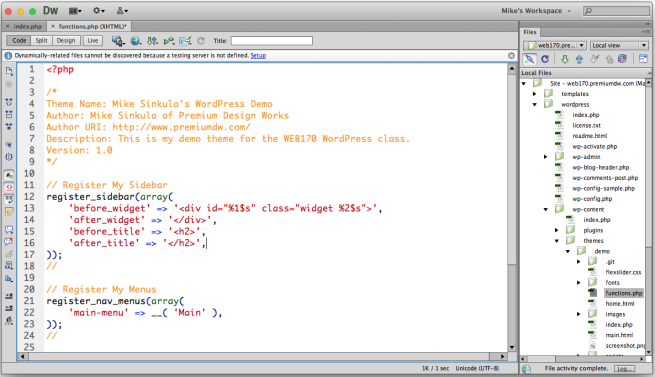The height and width of the screenshot is (377, 655).
Task: Click Preview in Browser globe icon
Action: point(135,41)
